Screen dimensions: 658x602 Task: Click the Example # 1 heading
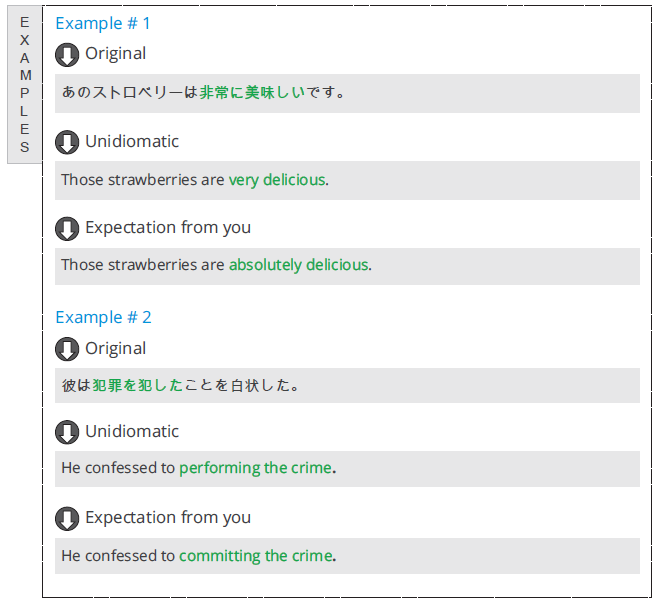(103, 23)
